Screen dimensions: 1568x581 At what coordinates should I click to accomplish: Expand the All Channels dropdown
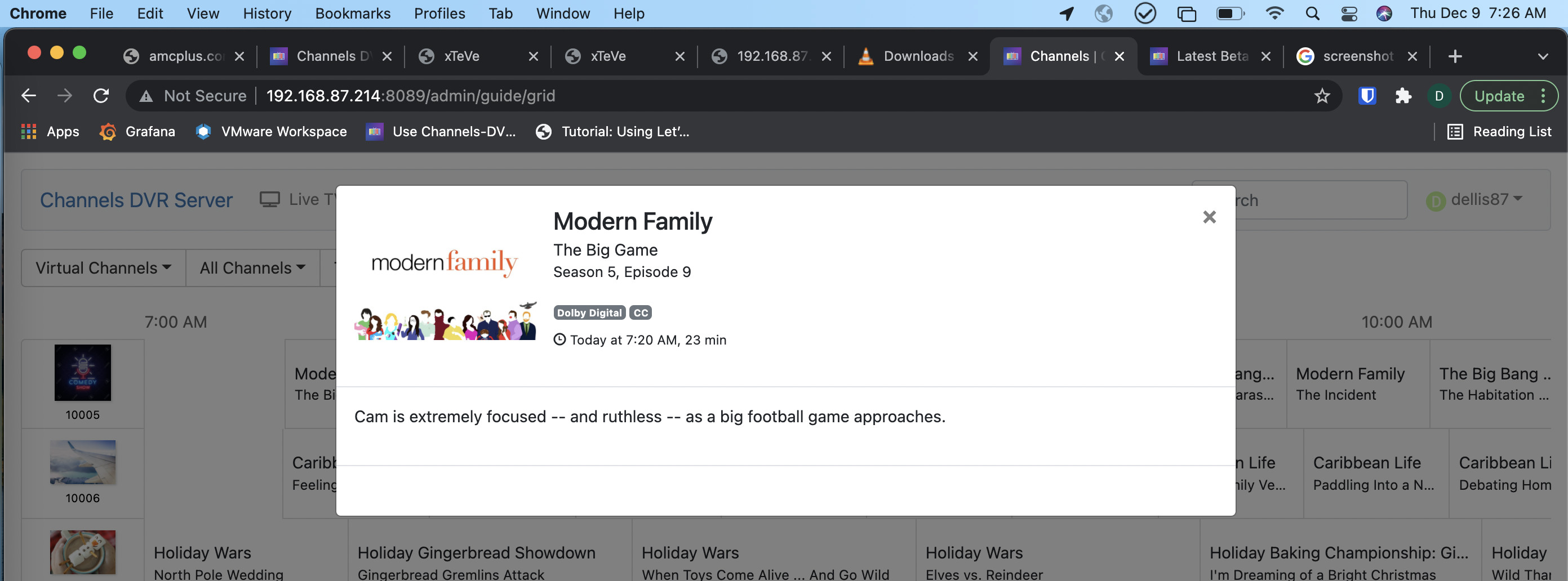point(252,267)
